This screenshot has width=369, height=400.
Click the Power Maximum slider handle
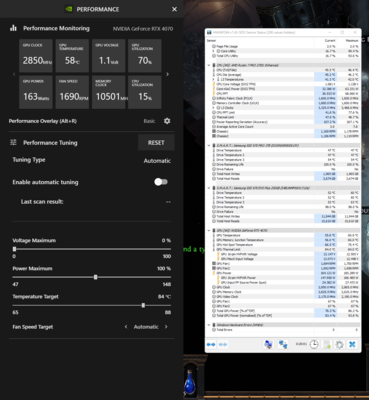tap(96, 277)
